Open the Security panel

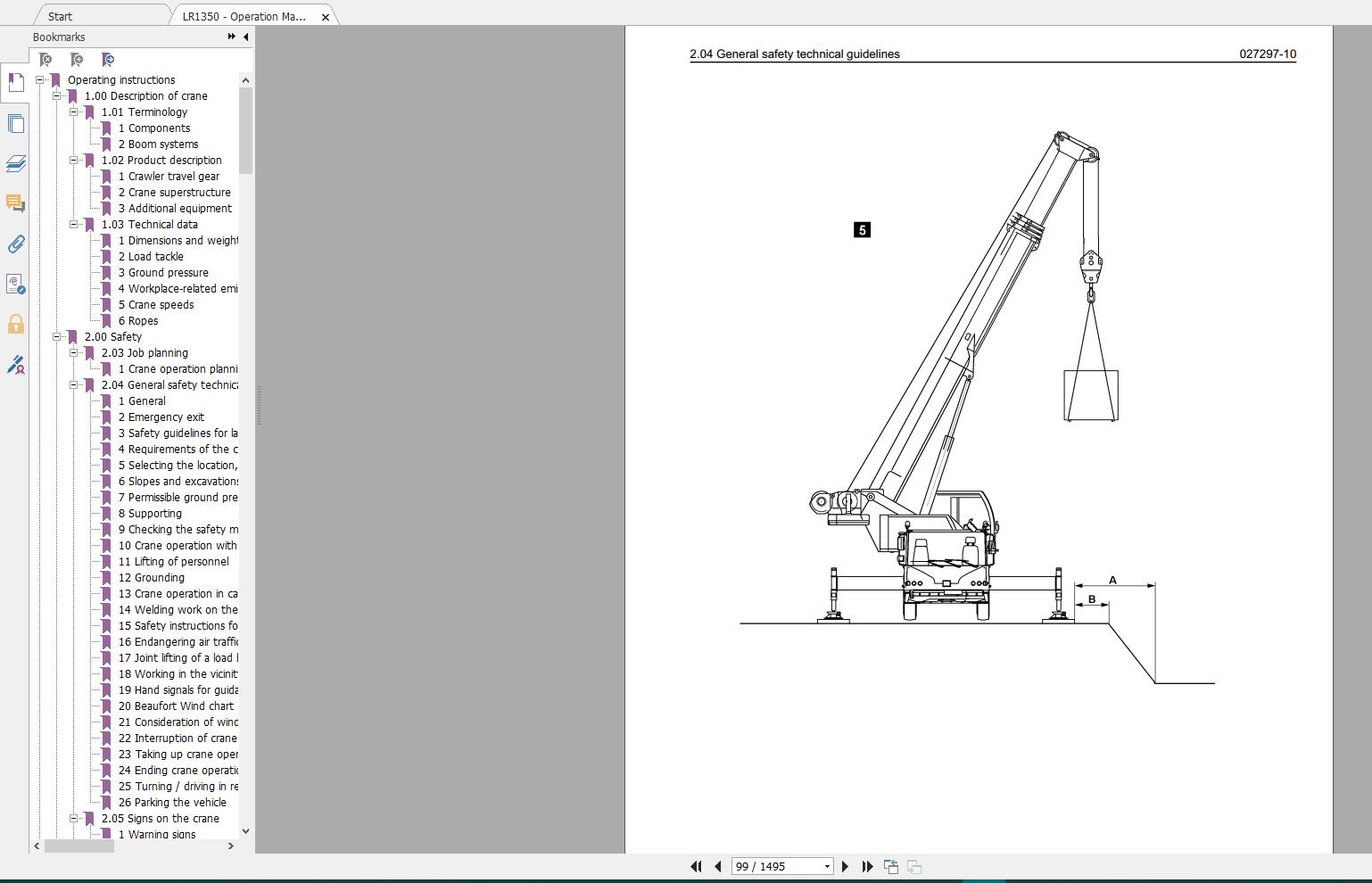point(15,326)
